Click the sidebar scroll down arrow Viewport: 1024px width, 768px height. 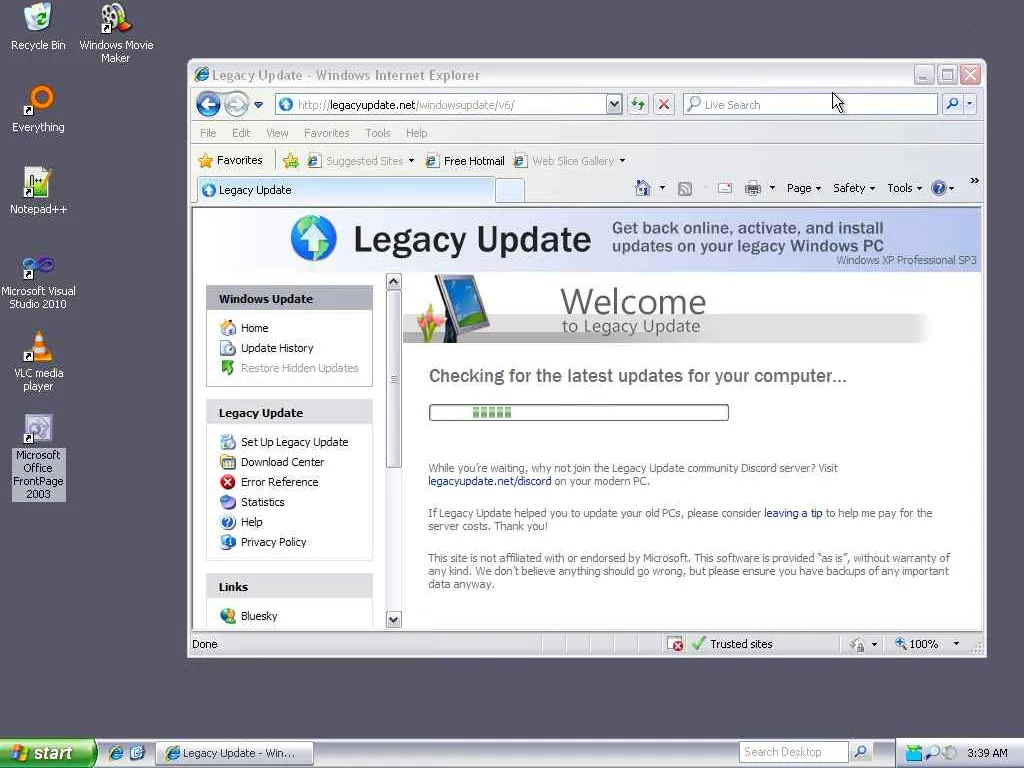pyautogui.click(x=394, y=619)
